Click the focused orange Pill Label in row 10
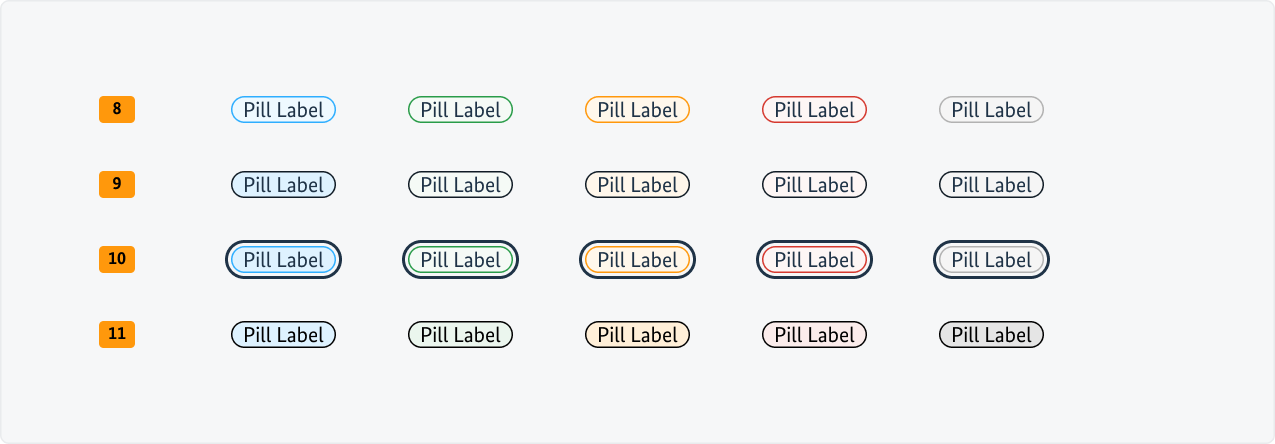The height and width of the screenshot is (444, 1275). [x=637, y=260]
